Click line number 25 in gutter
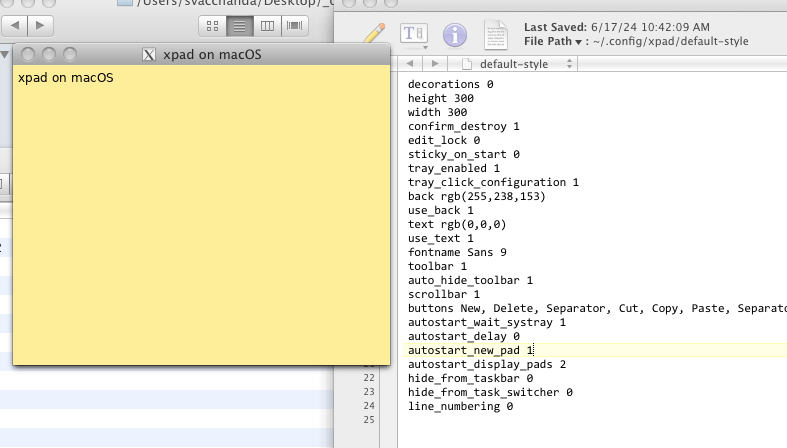787x448 pixels. click(369, 420)
